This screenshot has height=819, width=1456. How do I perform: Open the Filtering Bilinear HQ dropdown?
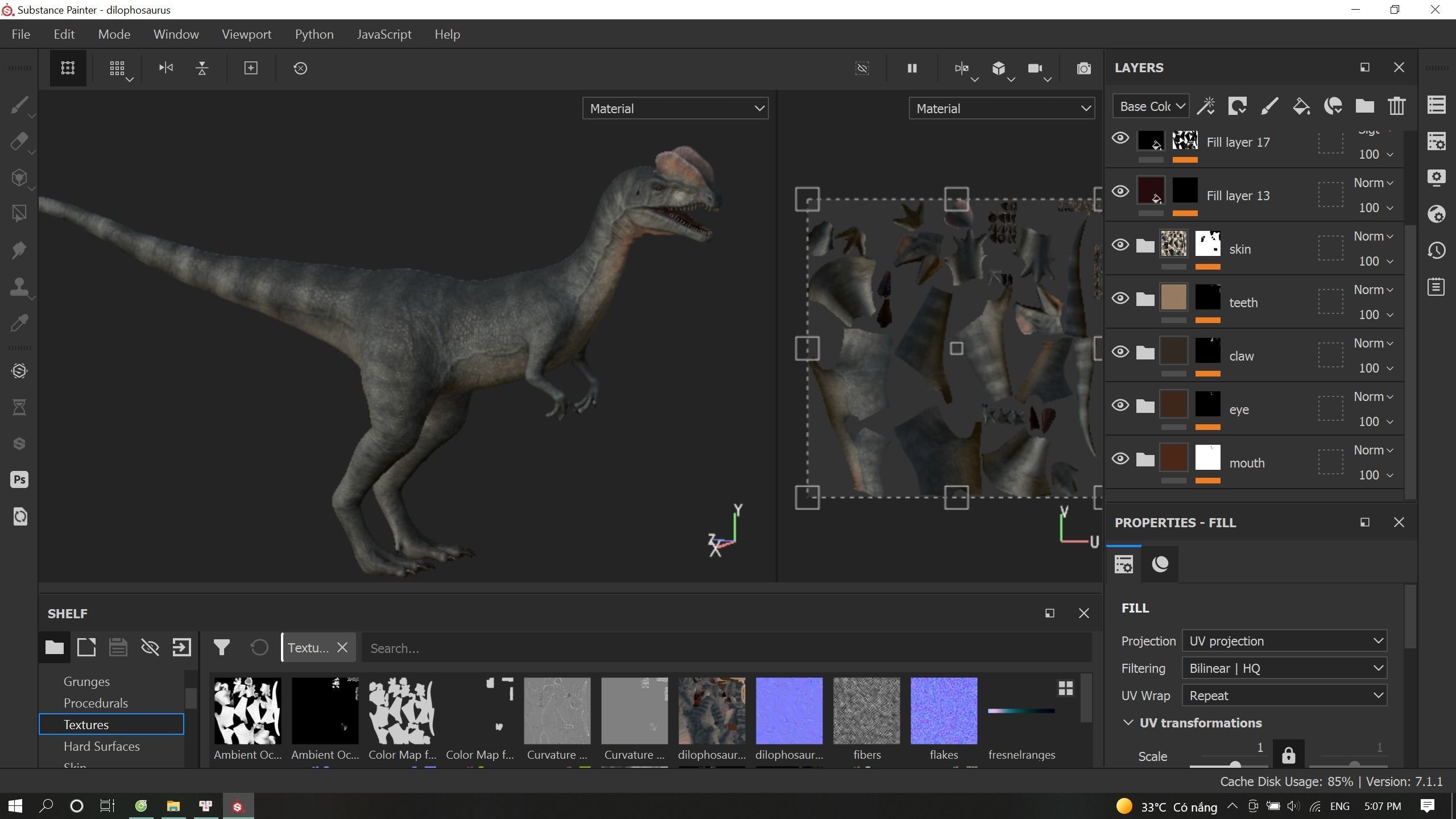coord(1284,668)
